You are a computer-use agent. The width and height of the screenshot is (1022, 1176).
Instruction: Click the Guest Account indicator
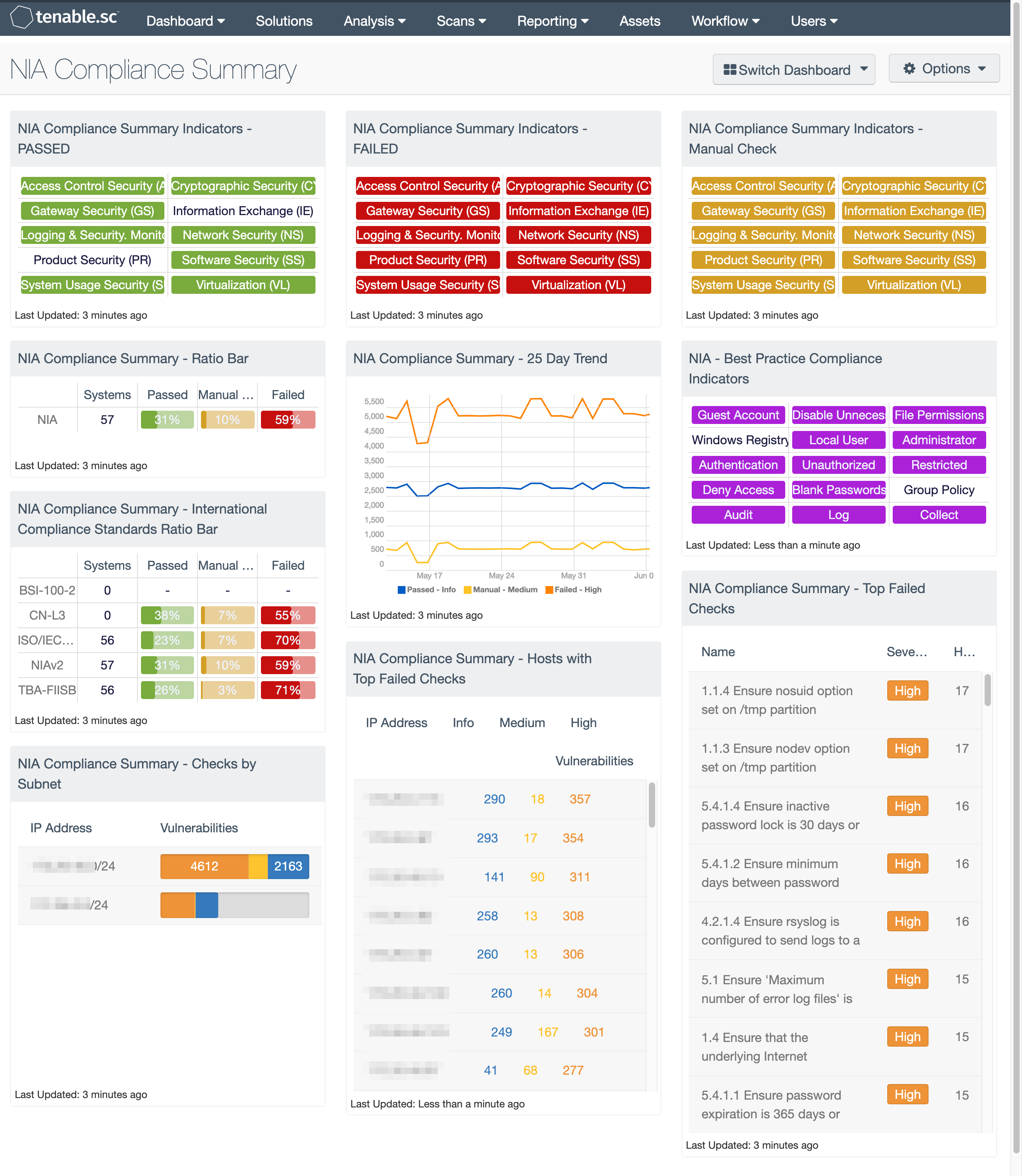(x=738, y=415)
